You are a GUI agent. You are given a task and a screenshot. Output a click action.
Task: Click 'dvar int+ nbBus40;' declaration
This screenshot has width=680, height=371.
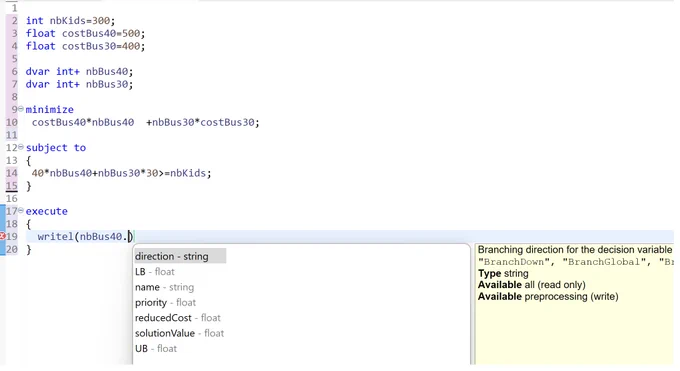pyautogui.click(x=79, y=72)
